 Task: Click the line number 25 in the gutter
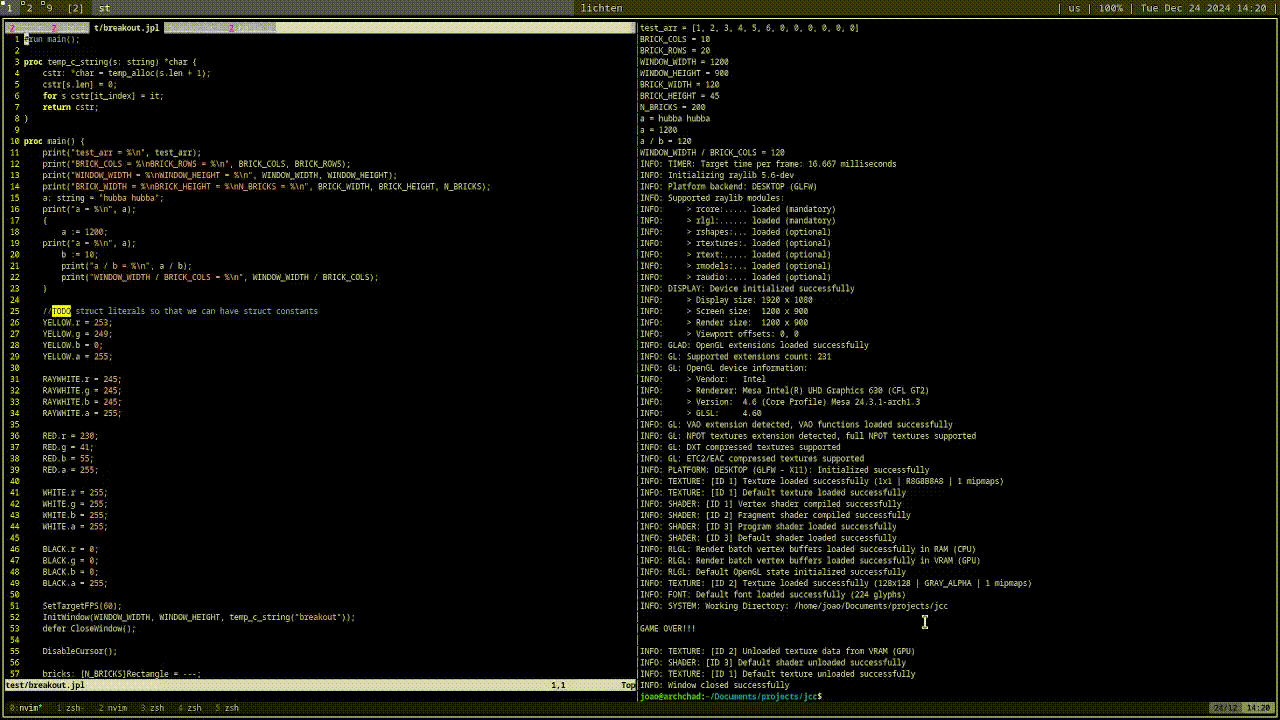tap(15, 311)
